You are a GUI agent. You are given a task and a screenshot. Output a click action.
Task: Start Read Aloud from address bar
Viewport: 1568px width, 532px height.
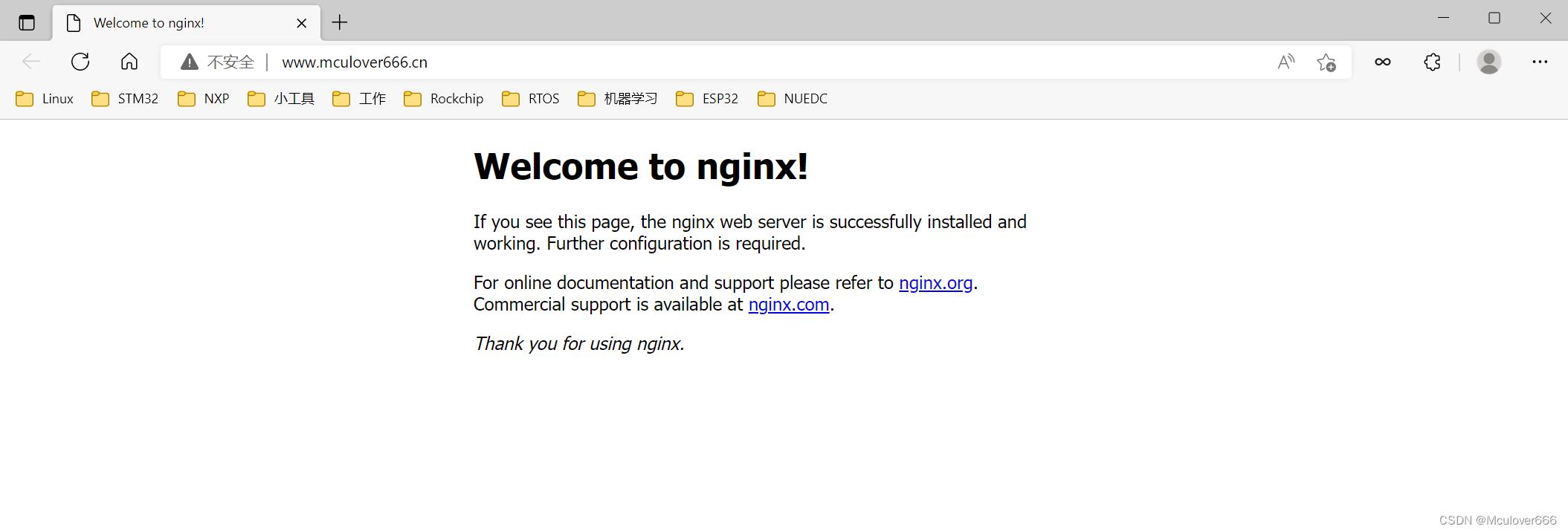tap(1286, 62)
